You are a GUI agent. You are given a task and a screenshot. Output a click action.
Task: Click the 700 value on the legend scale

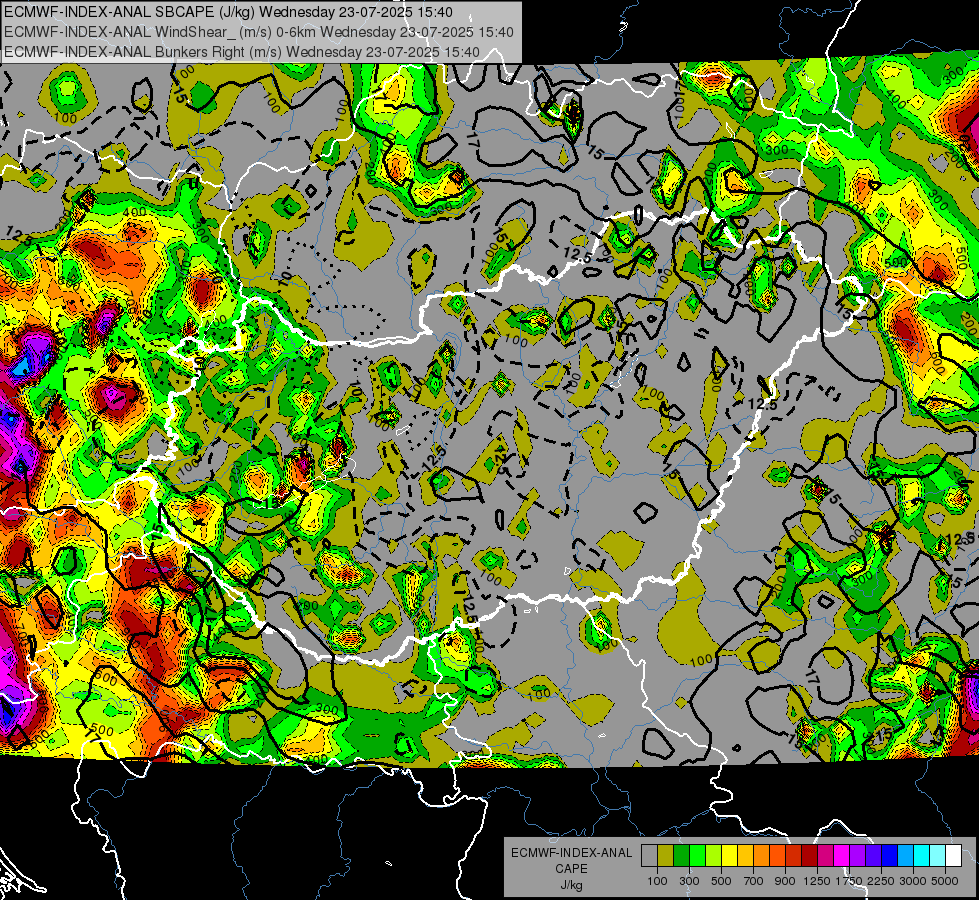754,881
